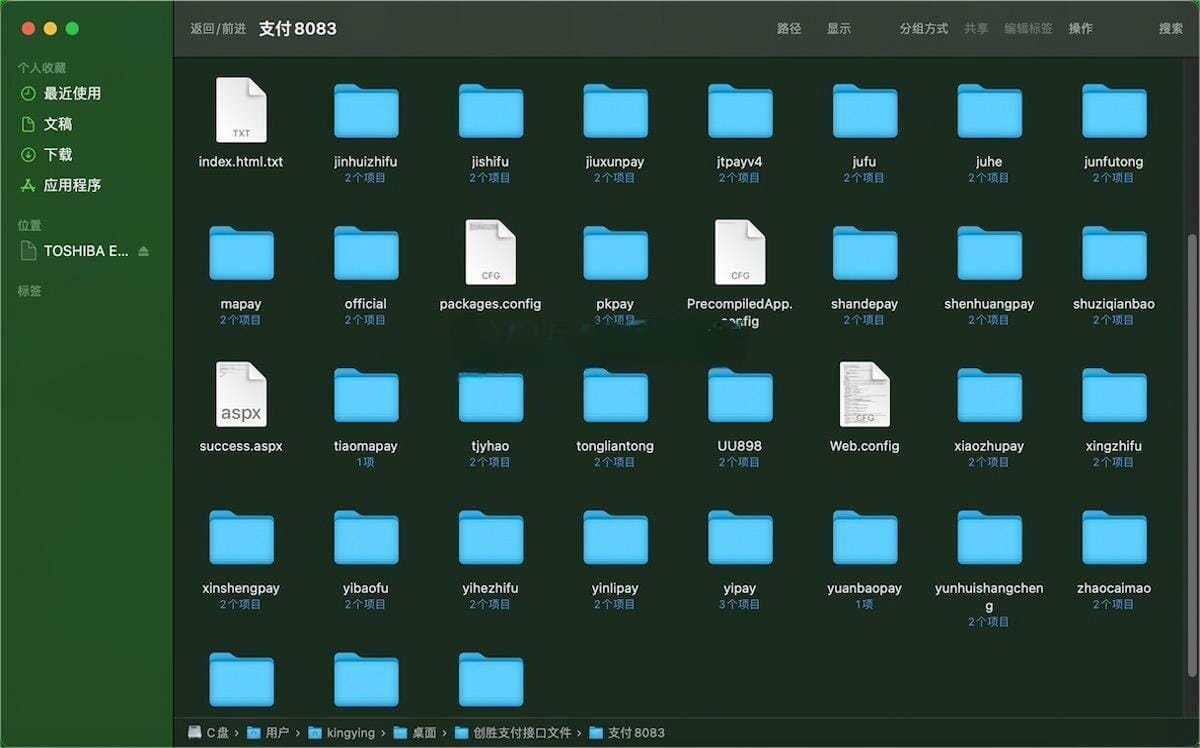Viewport: 1200px width, 748px height.
Task: Click the 搜索 search button
Action: click(1170, 29)
